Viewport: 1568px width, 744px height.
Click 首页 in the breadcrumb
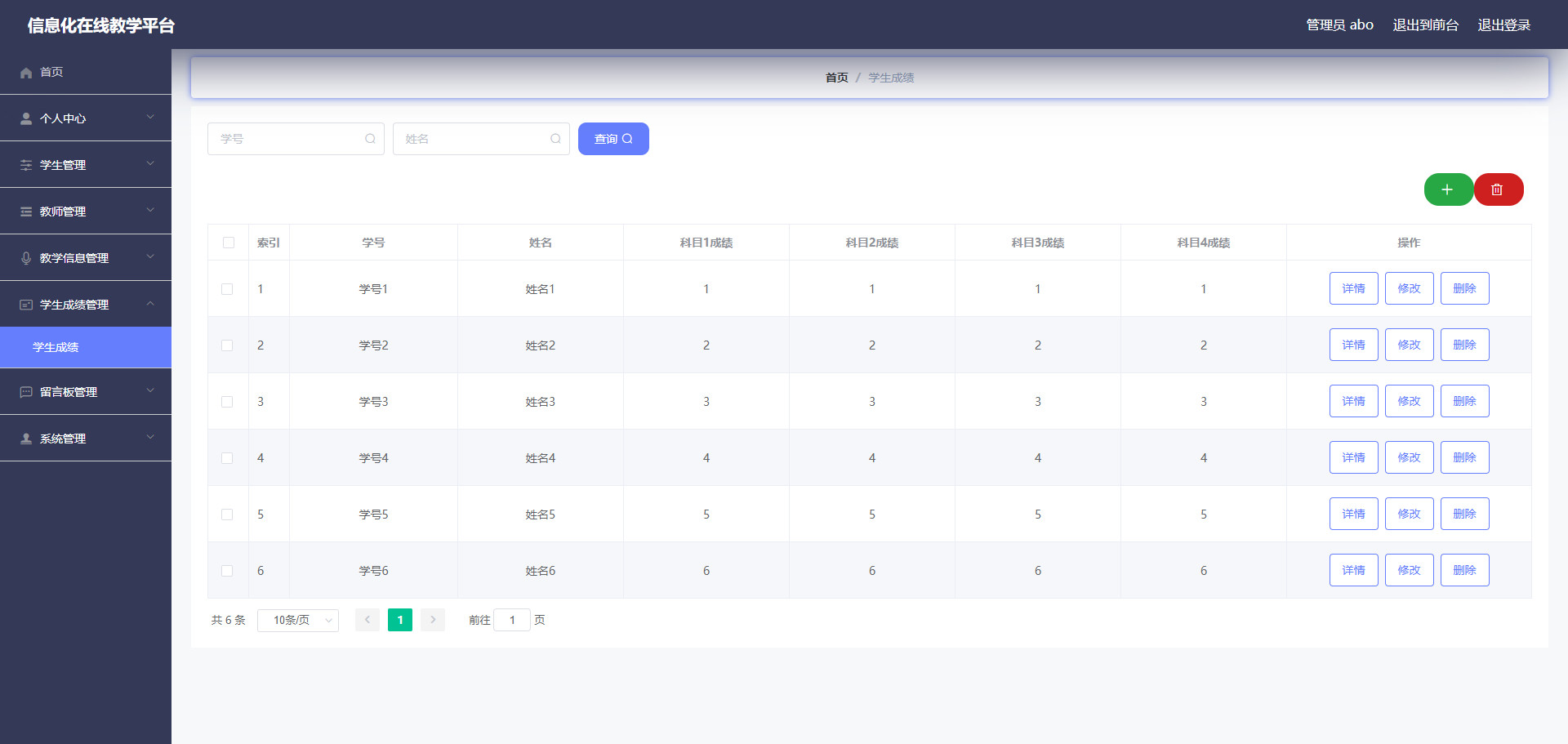pyautogui.click(x=836, y=78)
